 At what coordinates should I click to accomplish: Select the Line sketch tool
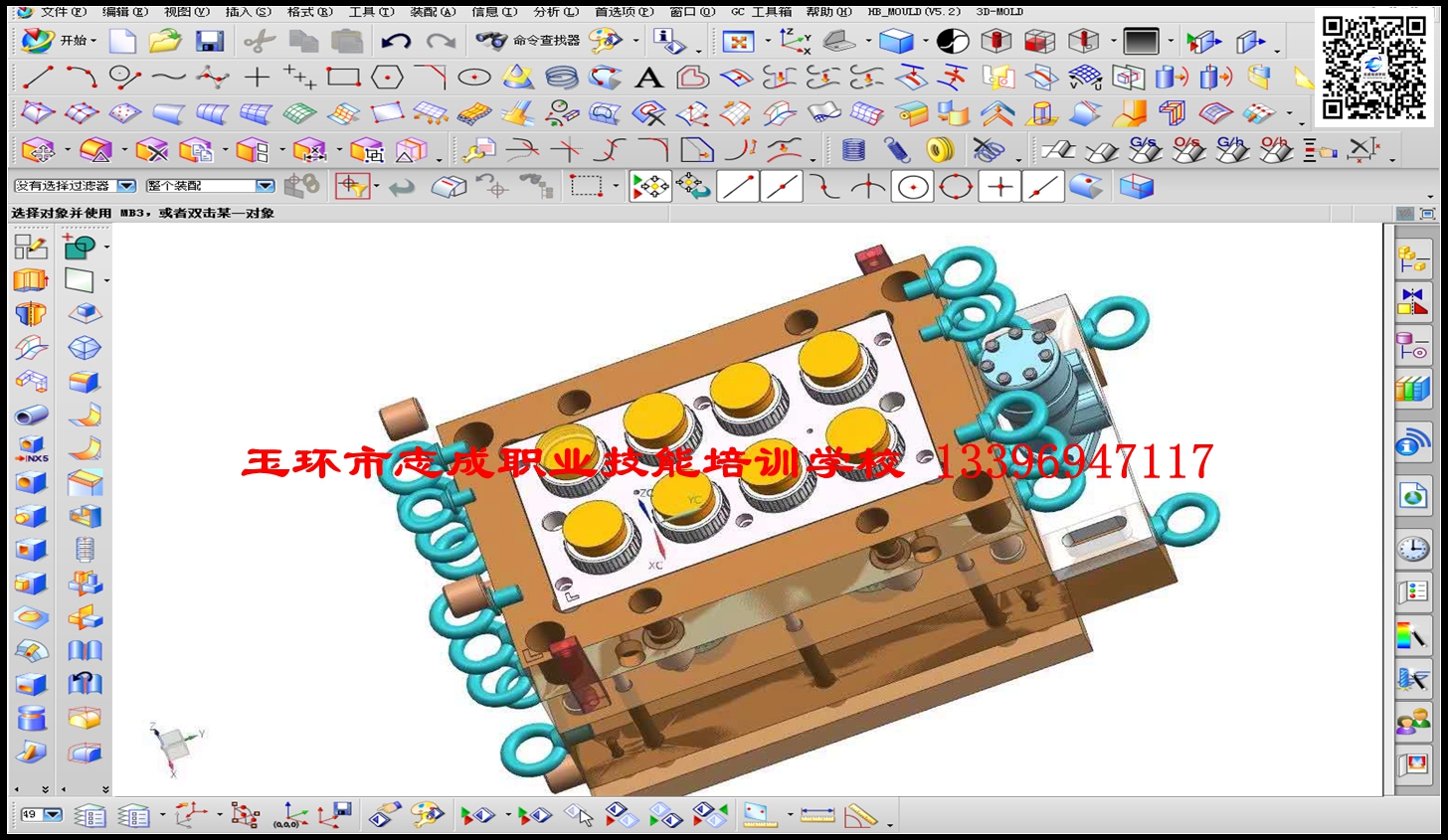click(38, 77)
